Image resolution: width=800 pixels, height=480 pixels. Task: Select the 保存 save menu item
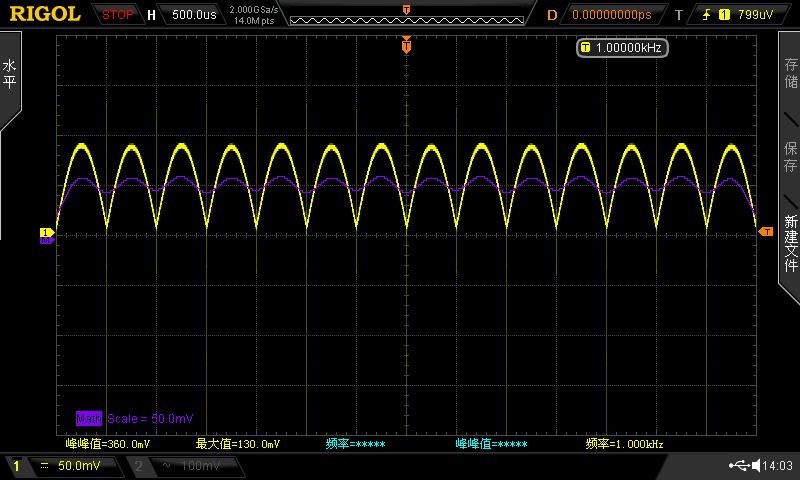point(790,157)
